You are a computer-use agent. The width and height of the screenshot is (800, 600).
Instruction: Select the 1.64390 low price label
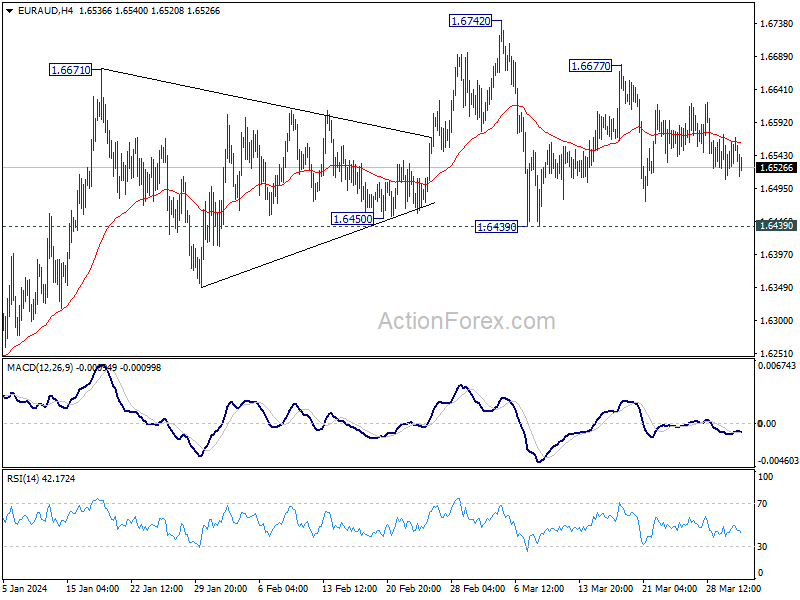[496, 227]
